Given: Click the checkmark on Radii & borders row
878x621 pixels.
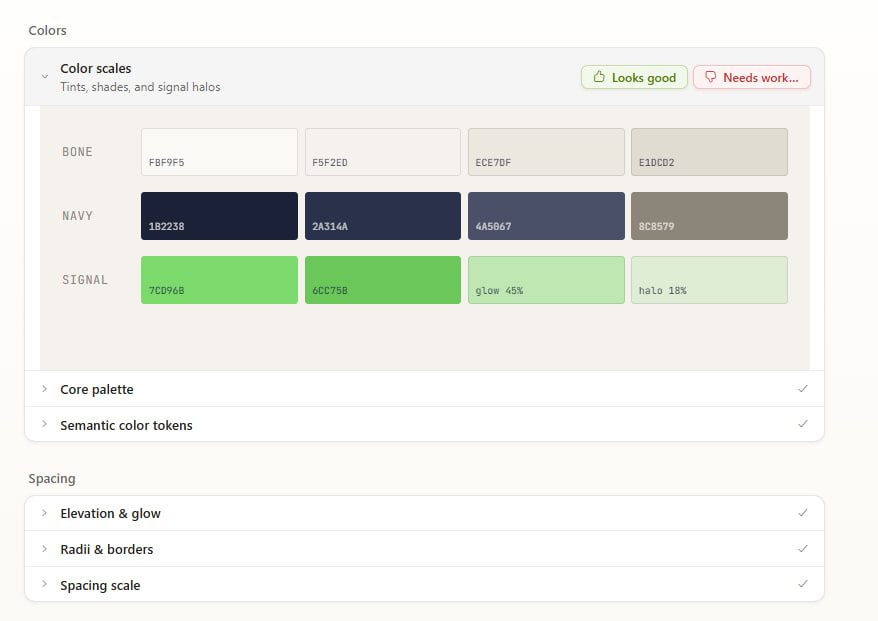Looking at the screenshot, I should pos(802,549).
